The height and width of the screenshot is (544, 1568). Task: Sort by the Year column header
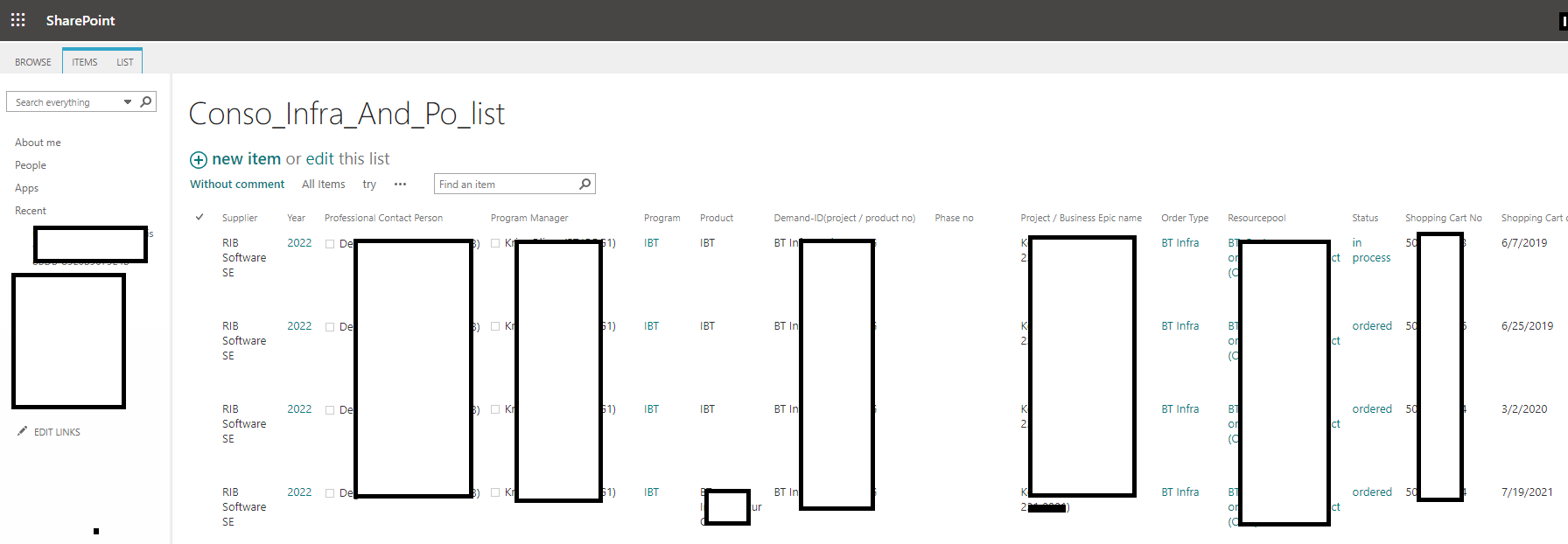296,218
